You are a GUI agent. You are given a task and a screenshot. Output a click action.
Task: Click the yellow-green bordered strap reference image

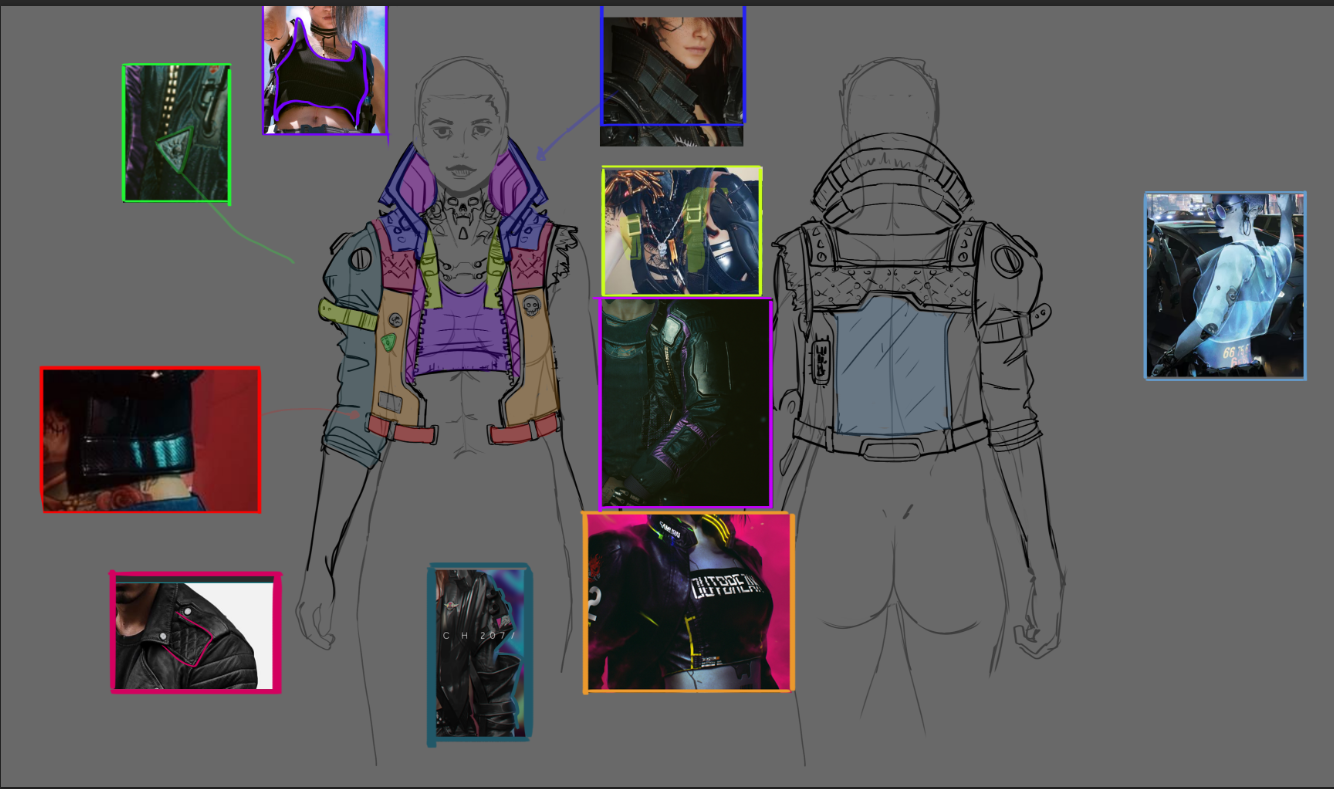(x=681, y=231)
